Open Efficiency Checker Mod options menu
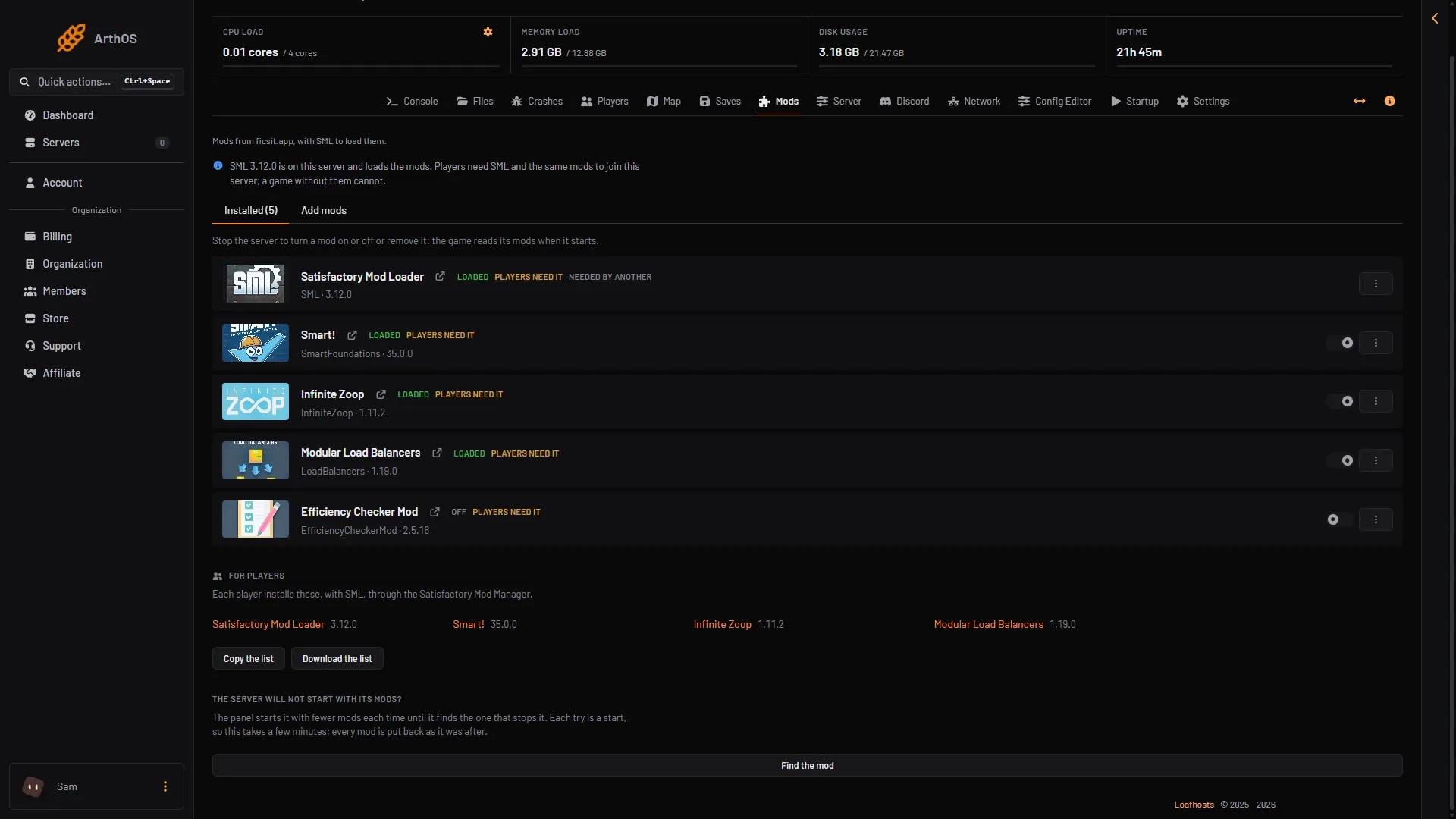 (x=1376, y=519)
